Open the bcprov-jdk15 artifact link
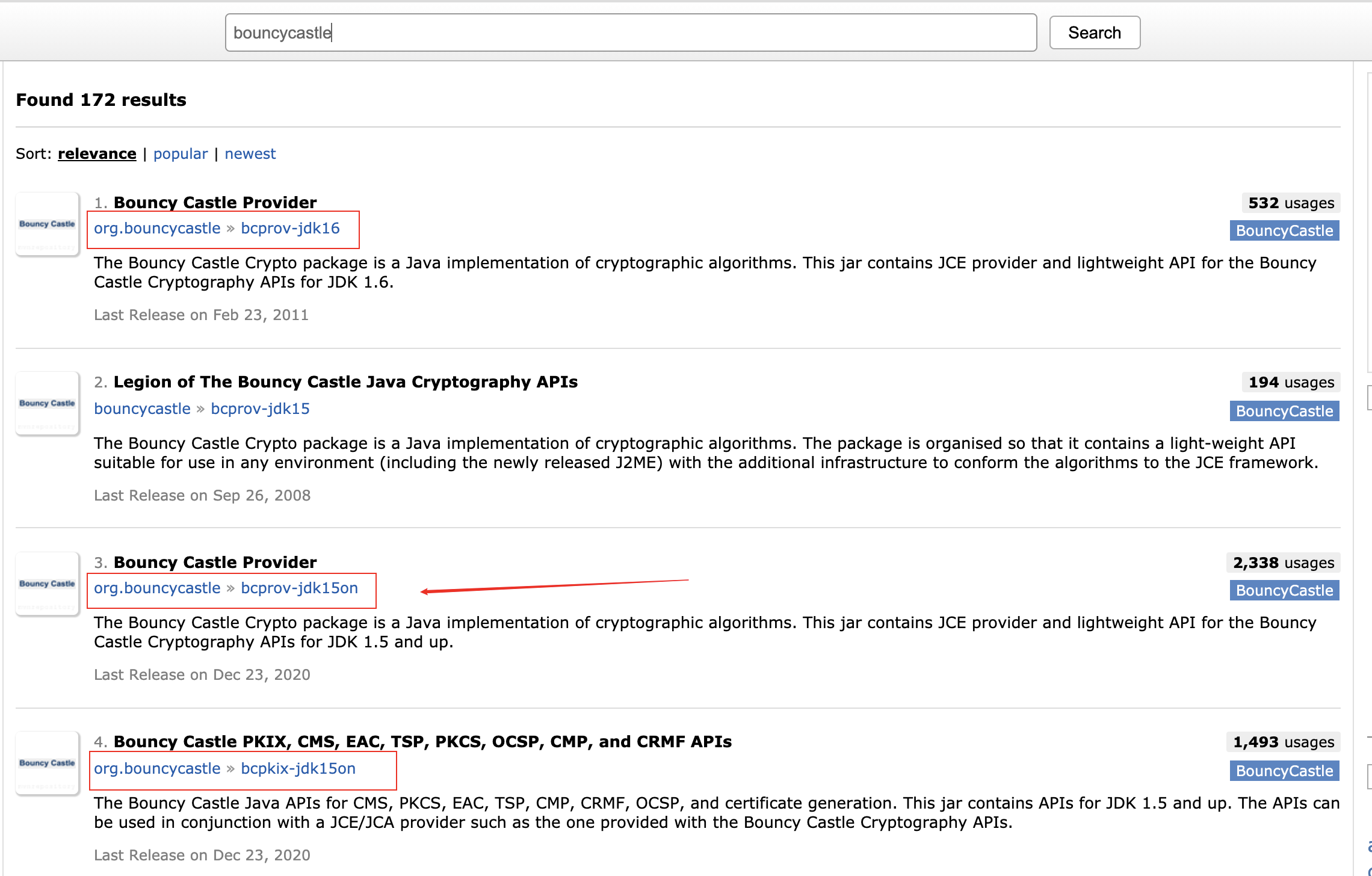Image resolution: width=1372 pixels, height=876 pixels. click(x=260, y=409)
